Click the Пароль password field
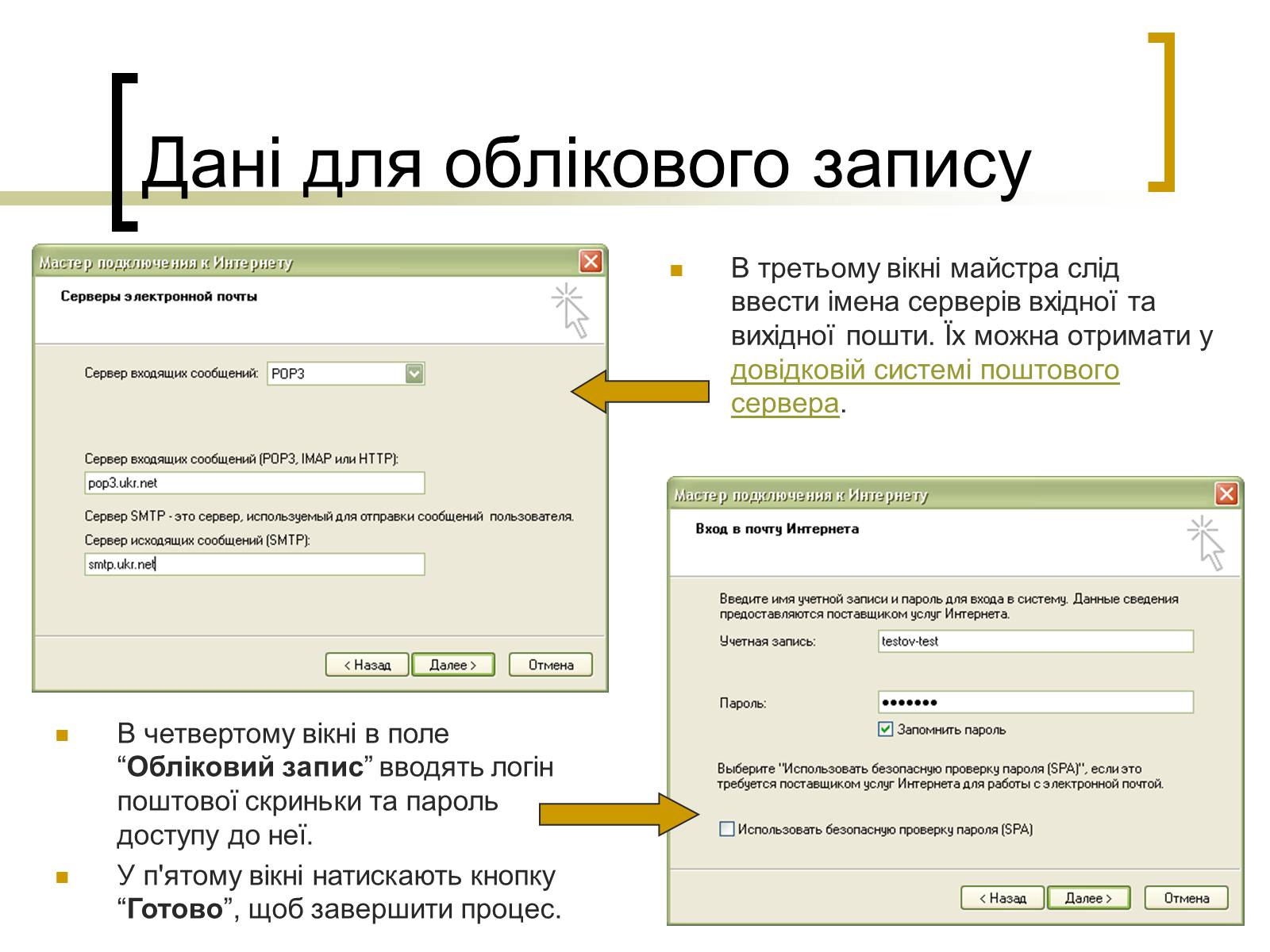The image size is (1270, 952). pyautogui.click(x=1036, y=702)
